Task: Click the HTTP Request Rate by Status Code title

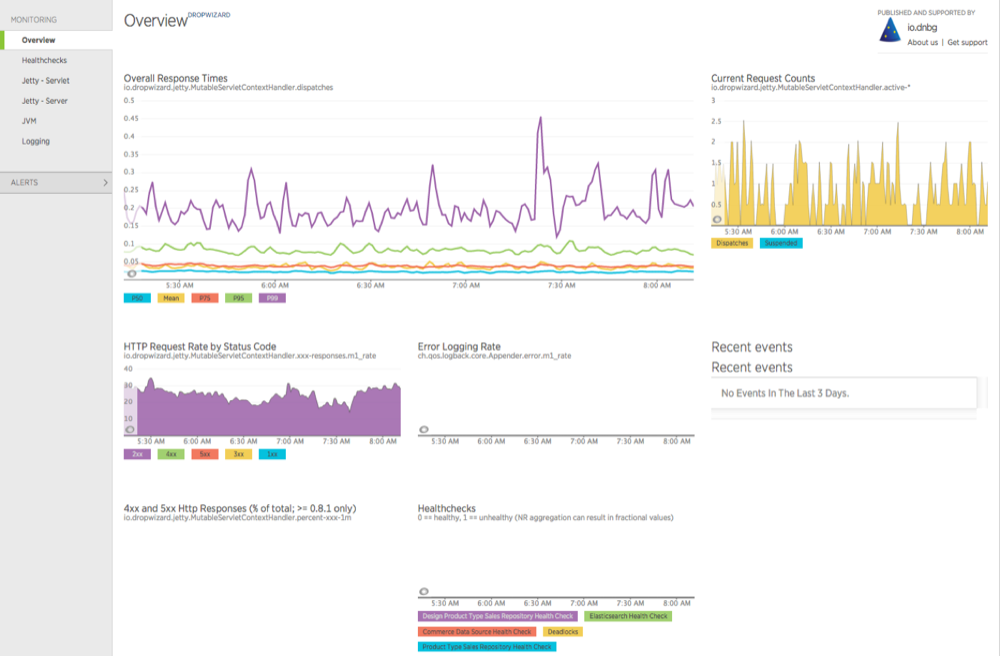Action: click(200, 347)
